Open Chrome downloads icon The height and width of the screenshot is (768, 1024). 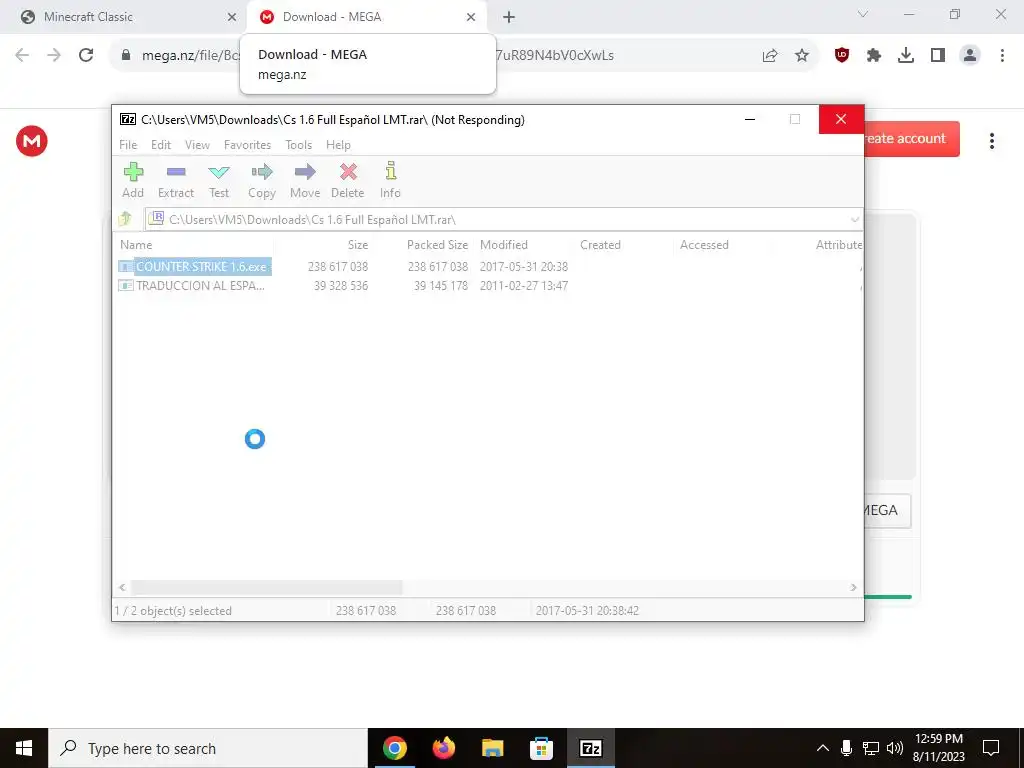[906, 56]
